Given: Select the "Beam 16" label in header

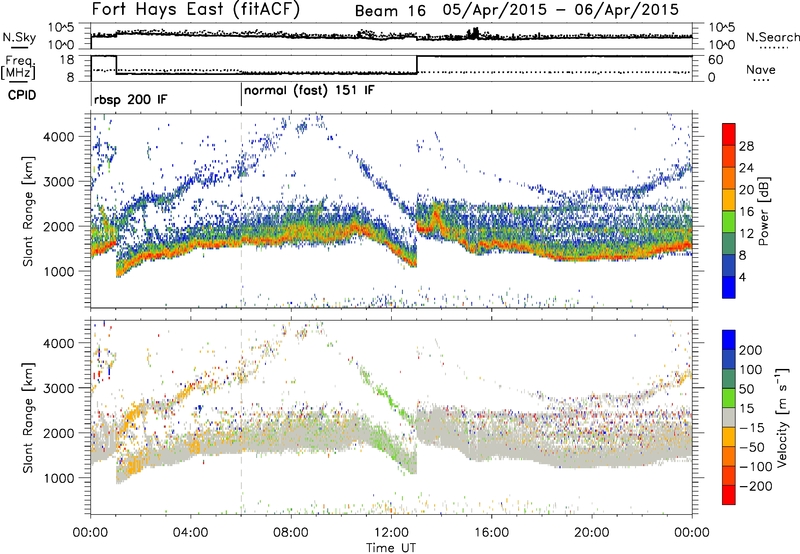Looking at the screenshot, I should [390, 11].
